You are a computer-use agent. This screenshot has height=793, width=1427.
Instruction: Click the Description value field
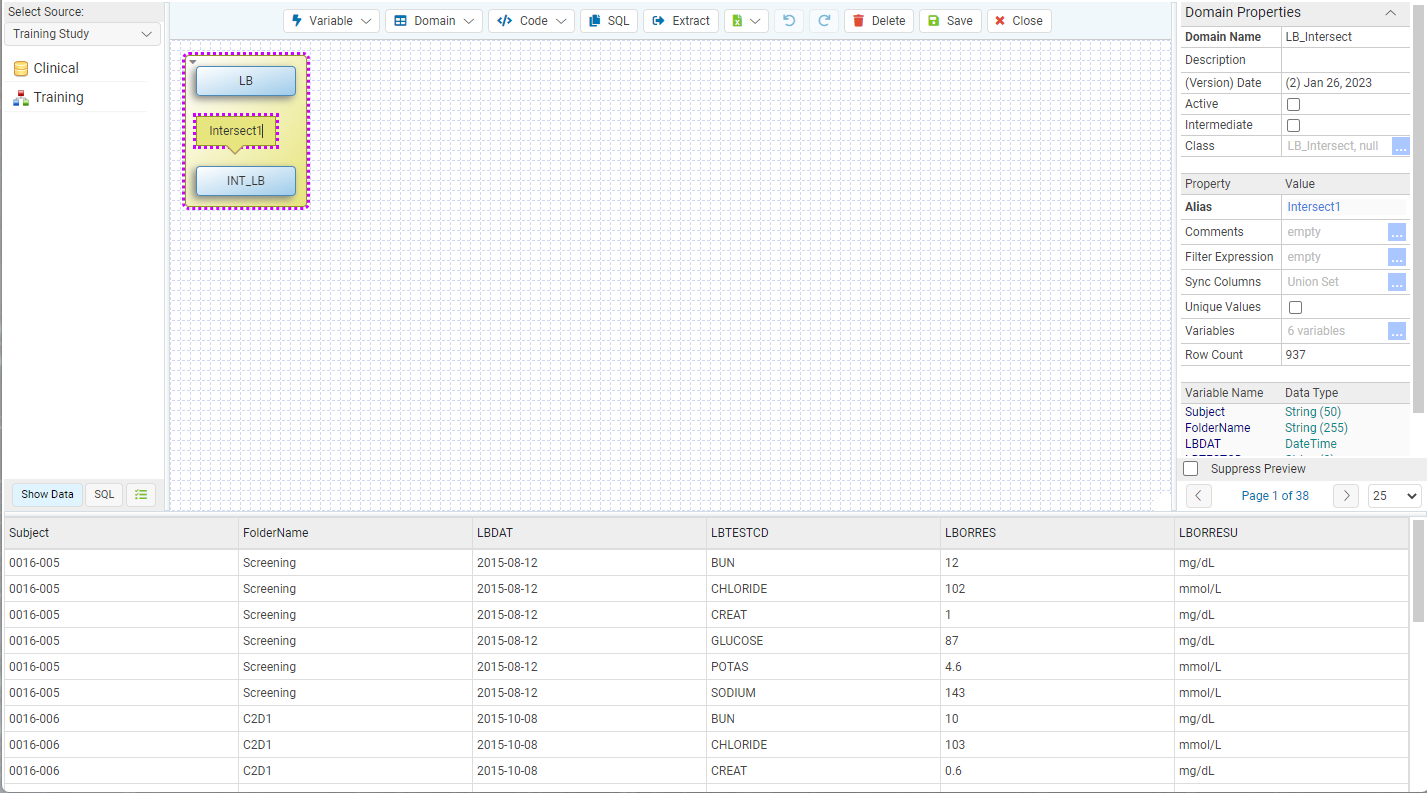1345,60
